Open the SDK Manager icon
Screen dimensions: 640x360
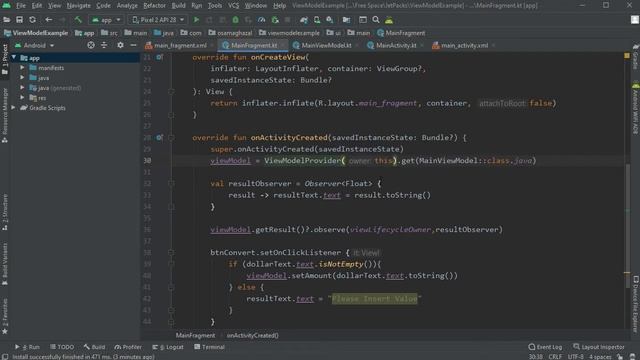[x=330, y=20]
